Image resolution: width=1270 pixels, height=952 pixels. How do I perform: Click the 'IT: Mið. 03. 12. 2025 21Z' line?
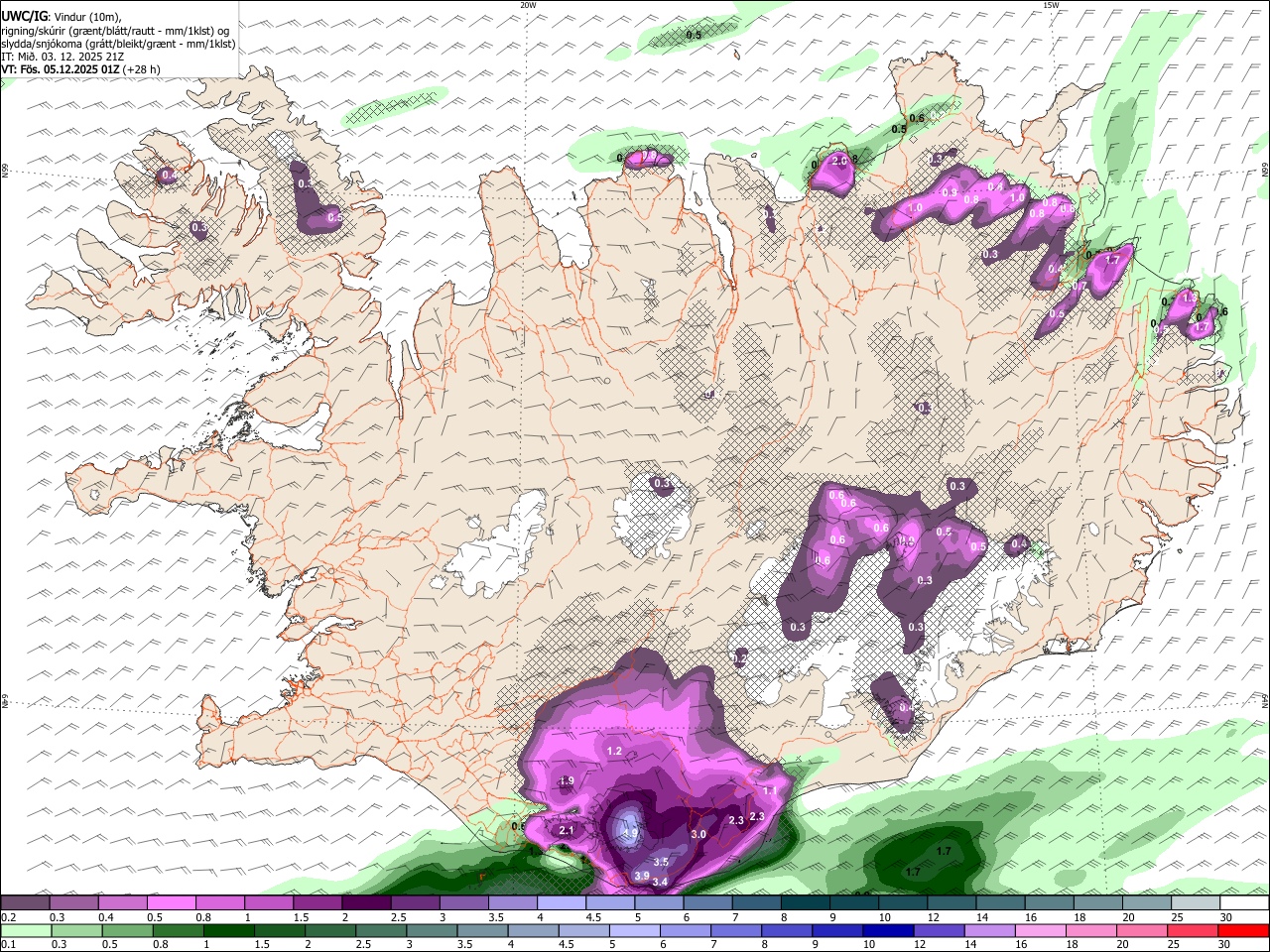click(x=63, y=57)
